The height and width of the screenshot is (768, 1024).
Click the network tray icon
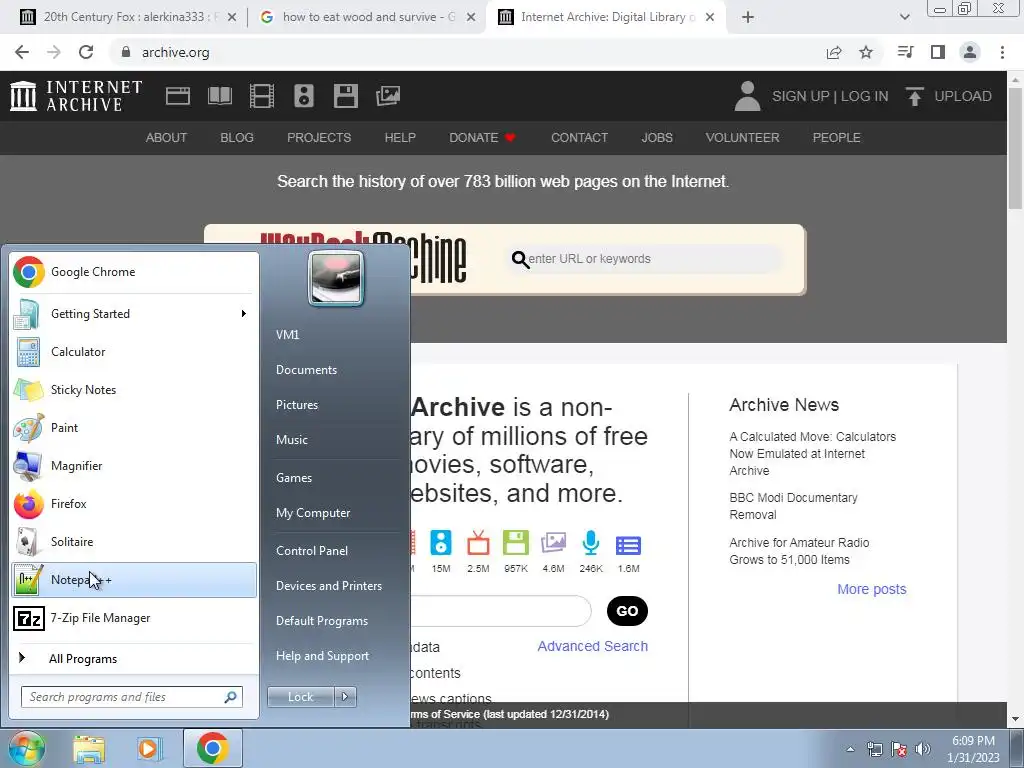point(874,749)
